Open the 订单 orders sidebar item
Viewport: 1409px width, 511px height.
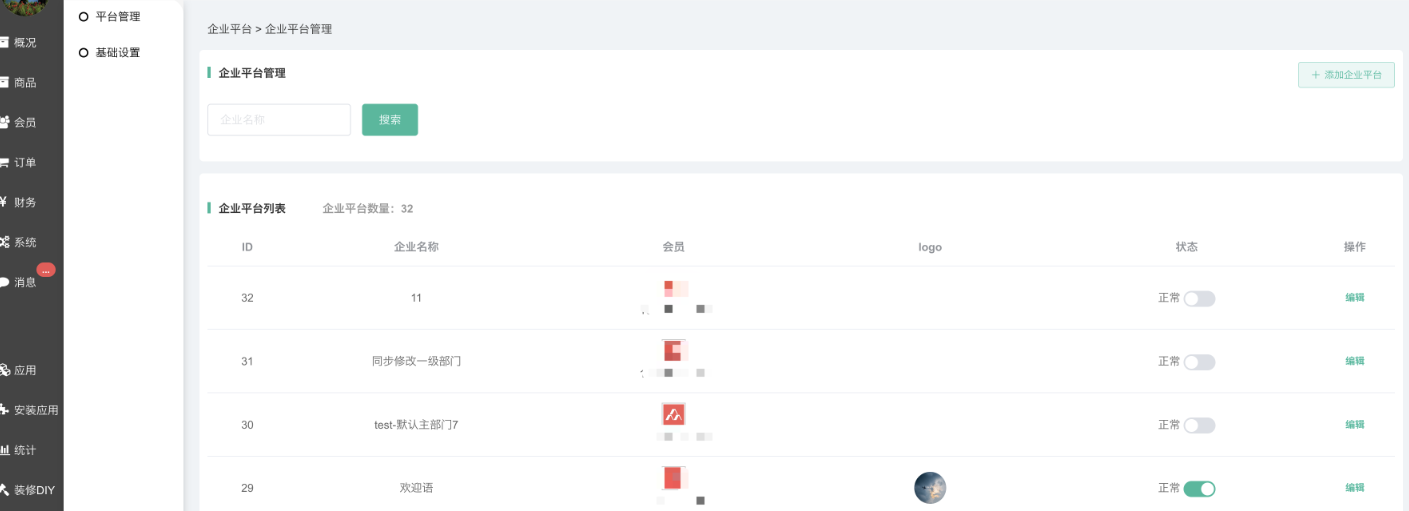point(20,163)
